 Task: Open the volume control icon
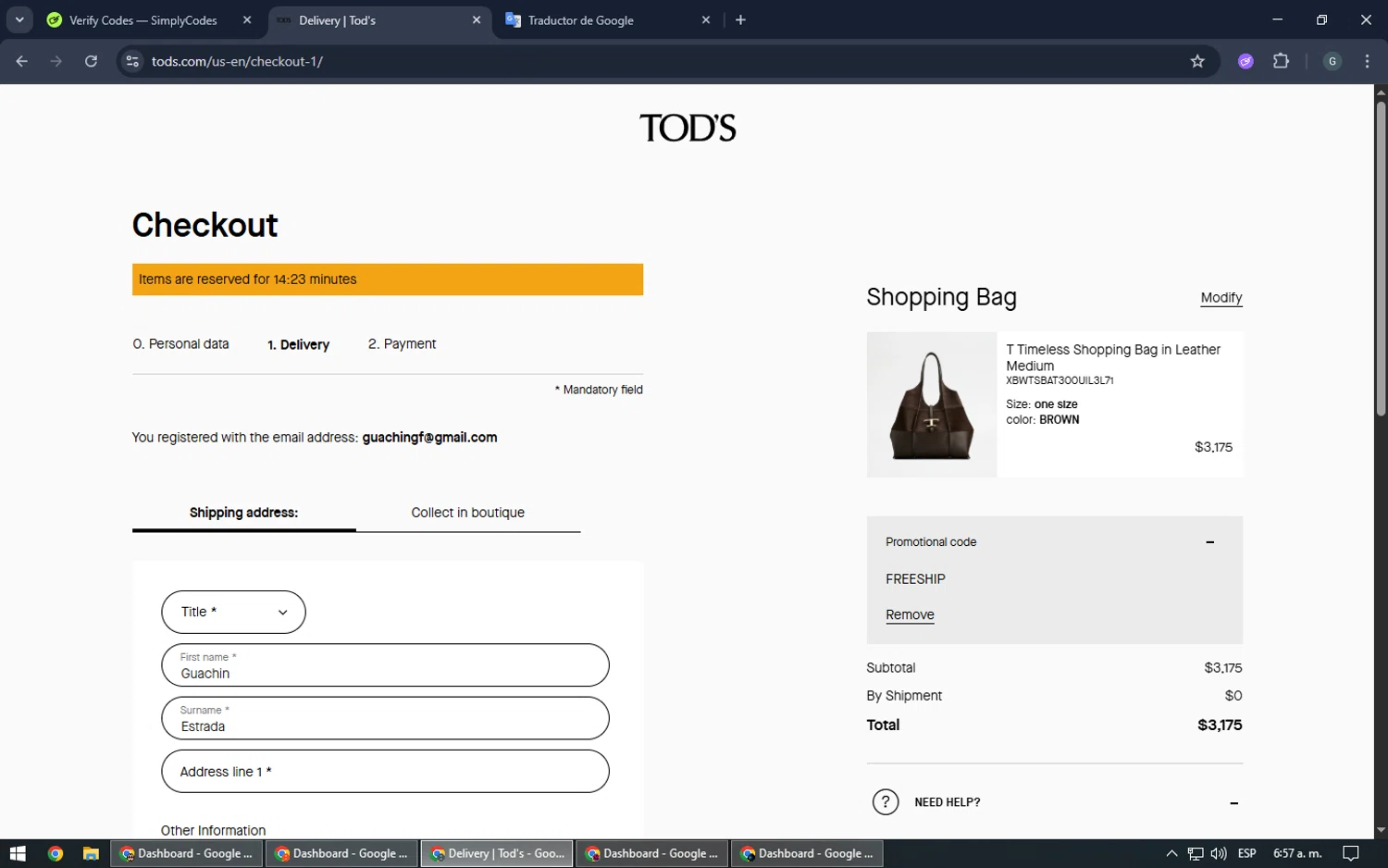1219,853
